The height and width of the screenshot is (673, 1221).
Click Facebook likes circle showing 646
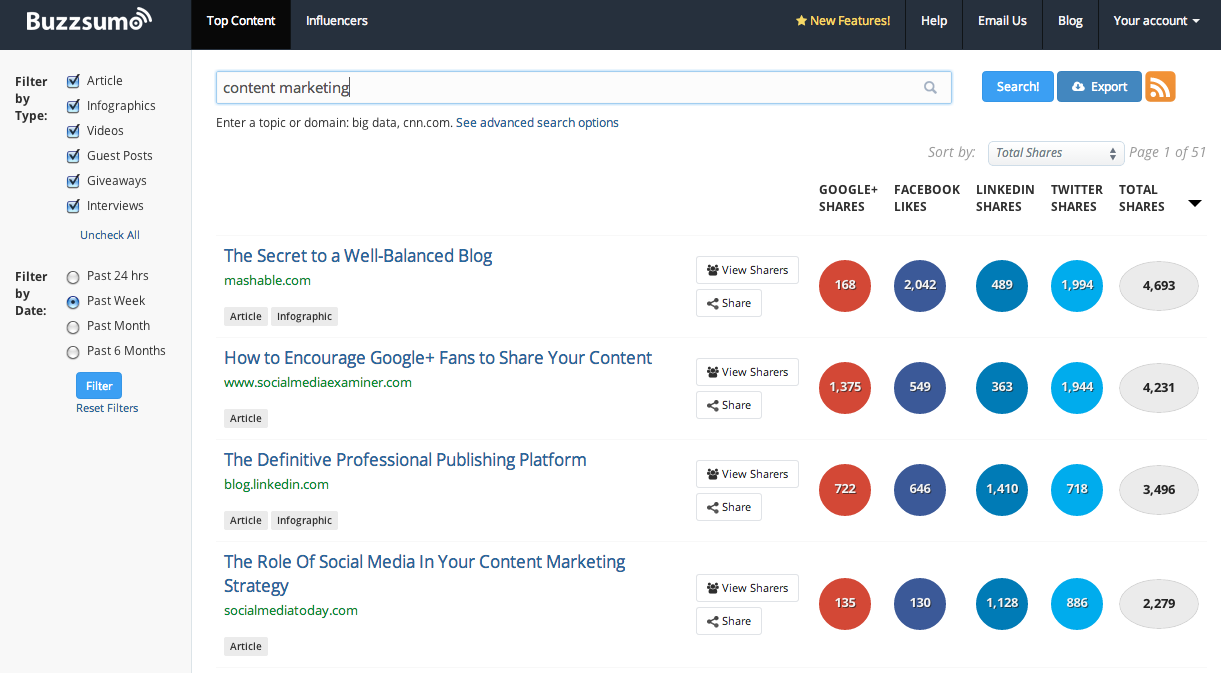pos(920,489)
